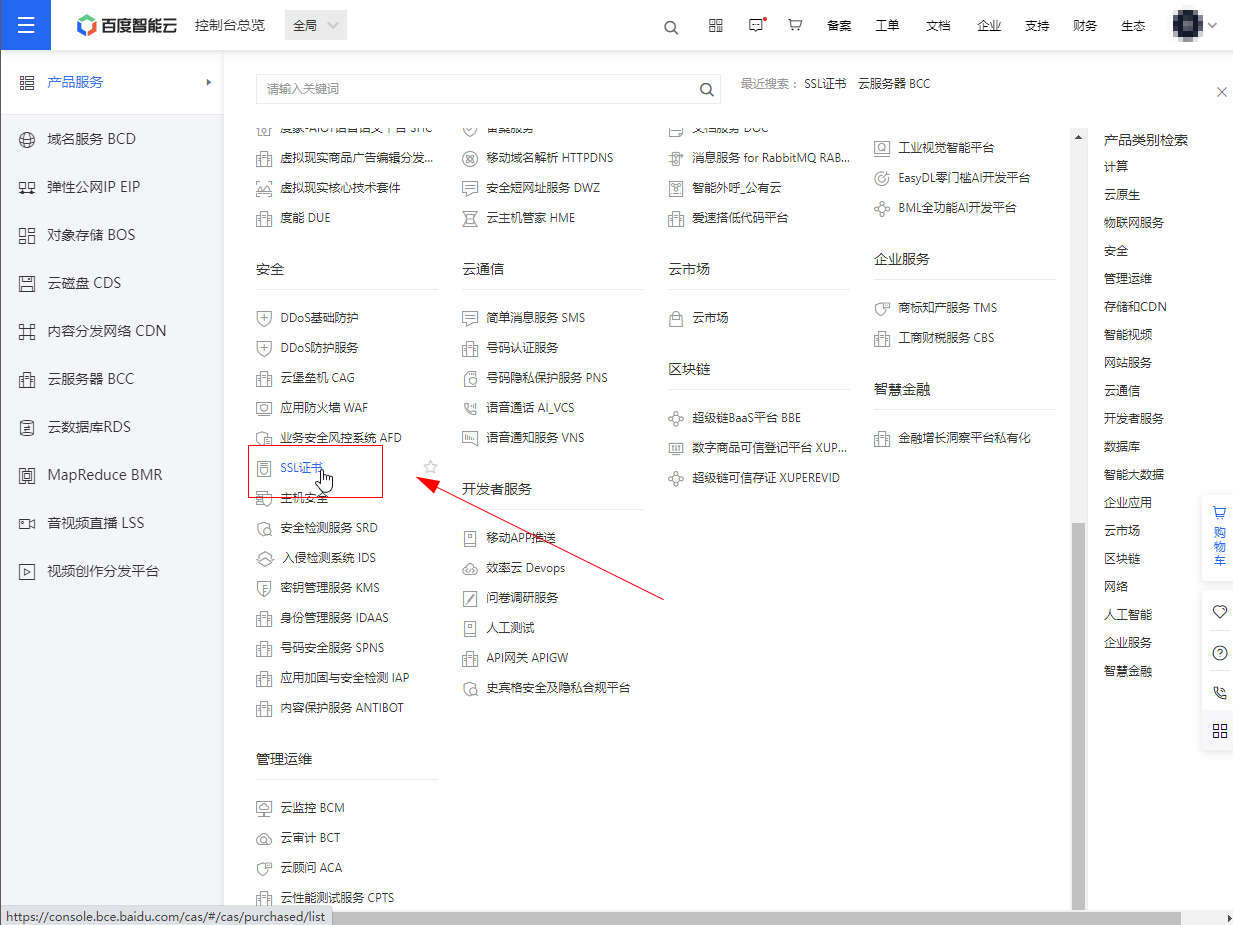Open 简单消息服务 SMS
The height and width of the screenshot is (925, 1233).
[535, 318]
